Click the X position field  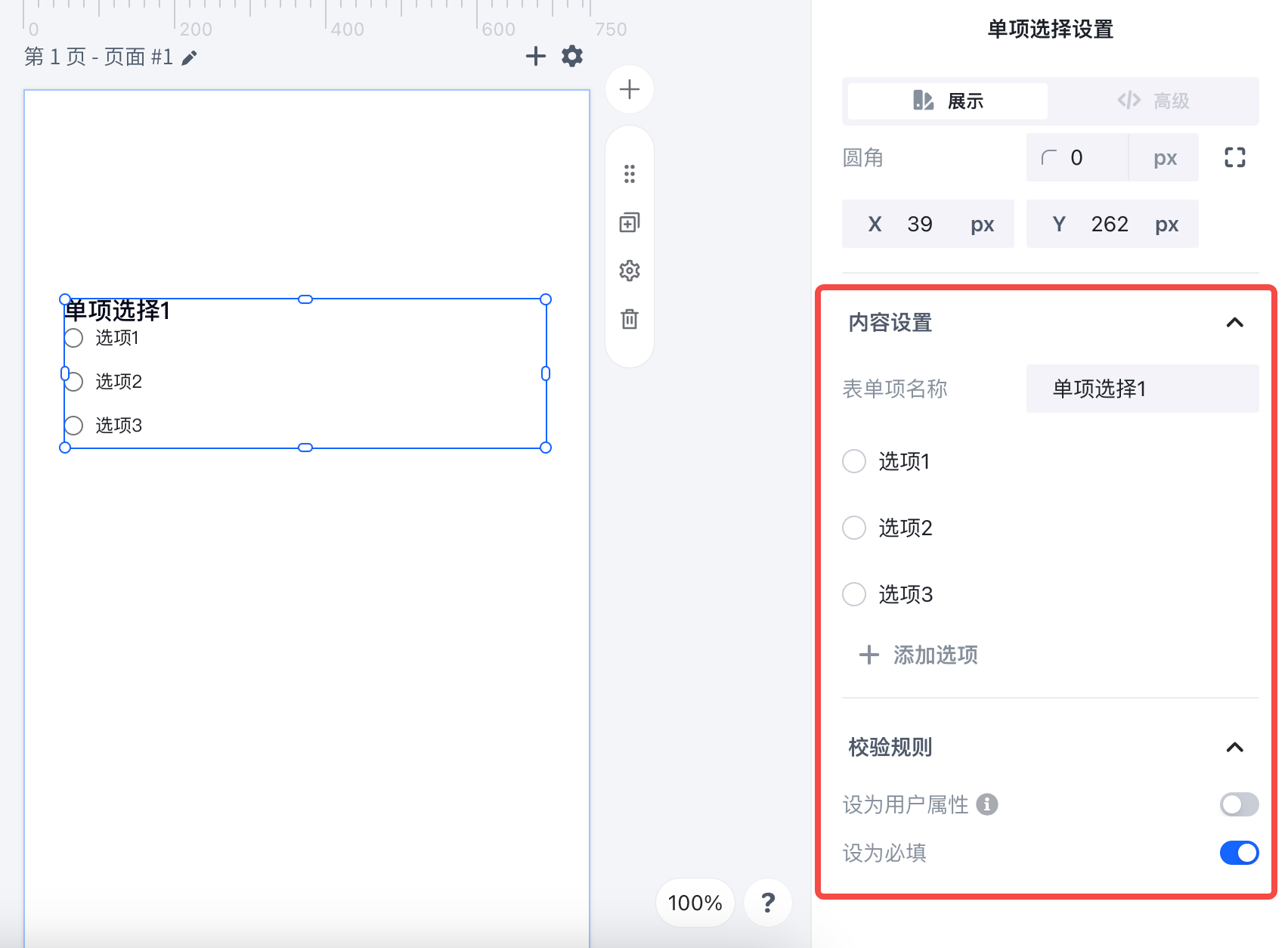928,224
